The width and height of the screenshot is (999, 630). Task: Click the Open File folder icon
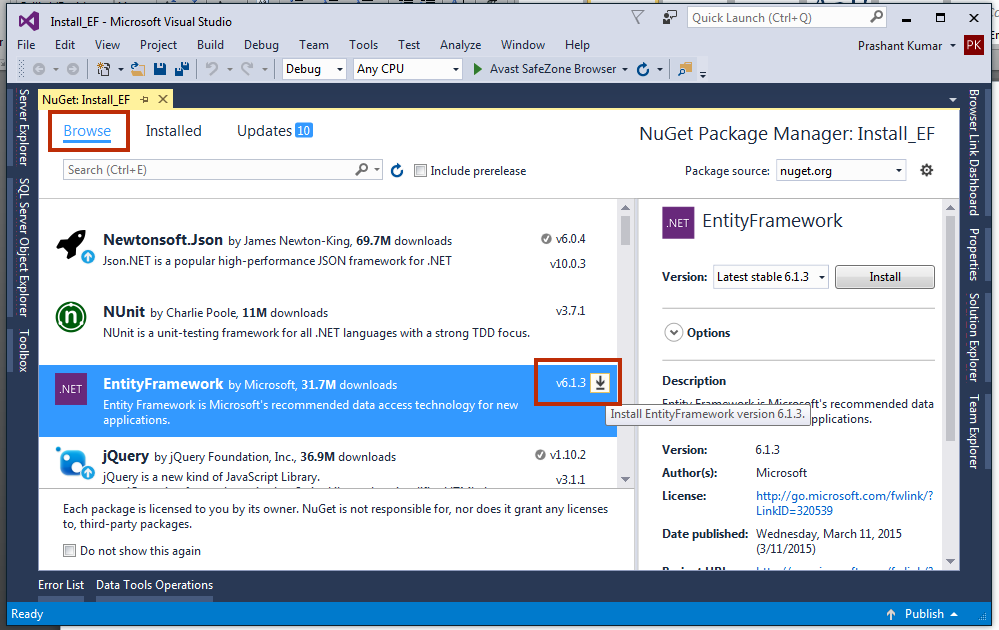138,69
